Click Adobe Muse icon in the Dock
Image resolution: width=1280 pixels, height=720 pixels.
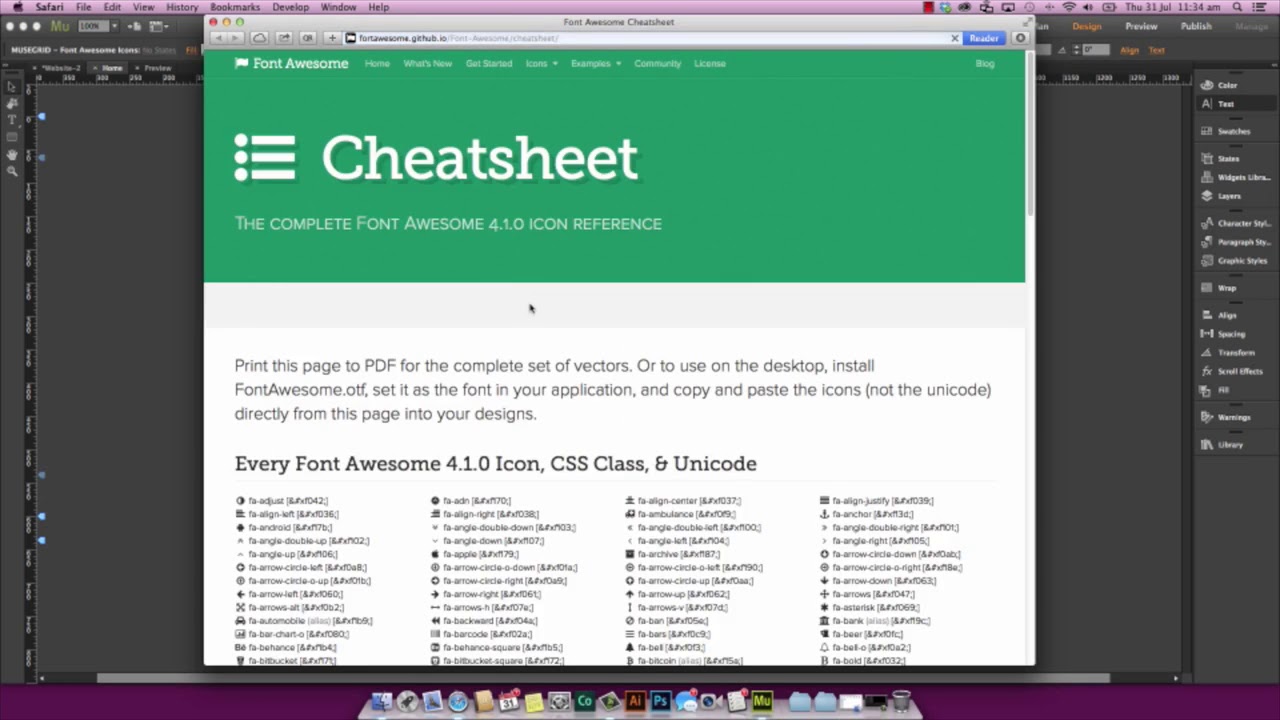(x=762, y=702)
